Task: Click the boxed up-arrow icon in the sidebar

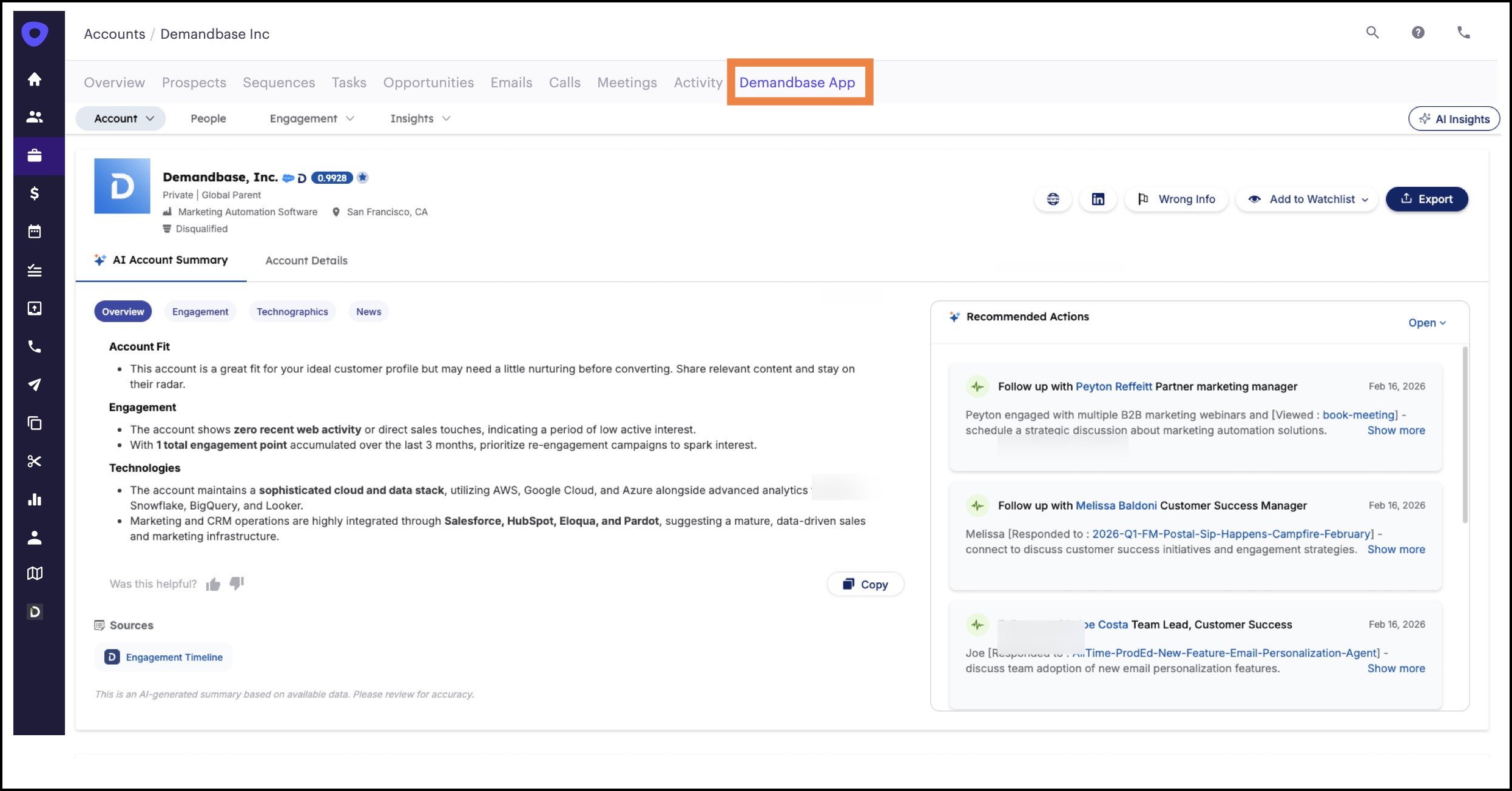Action: coord(35,308)
